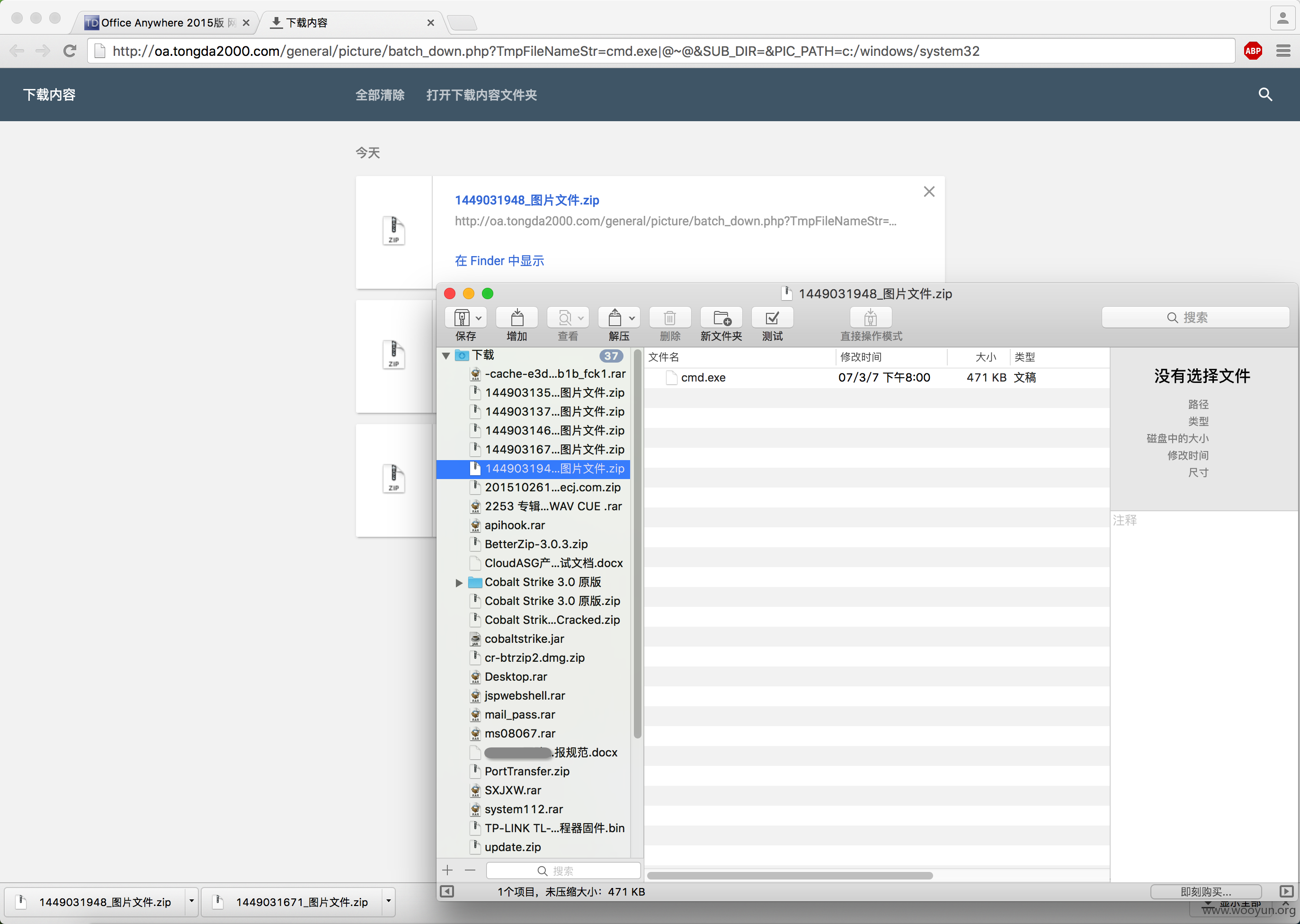The width and height of the screenshot is (1300, 924).
Task: Toggle sidebar visibility icon at bottom-left
Action: pyautogui.click(x=447, y=891)
